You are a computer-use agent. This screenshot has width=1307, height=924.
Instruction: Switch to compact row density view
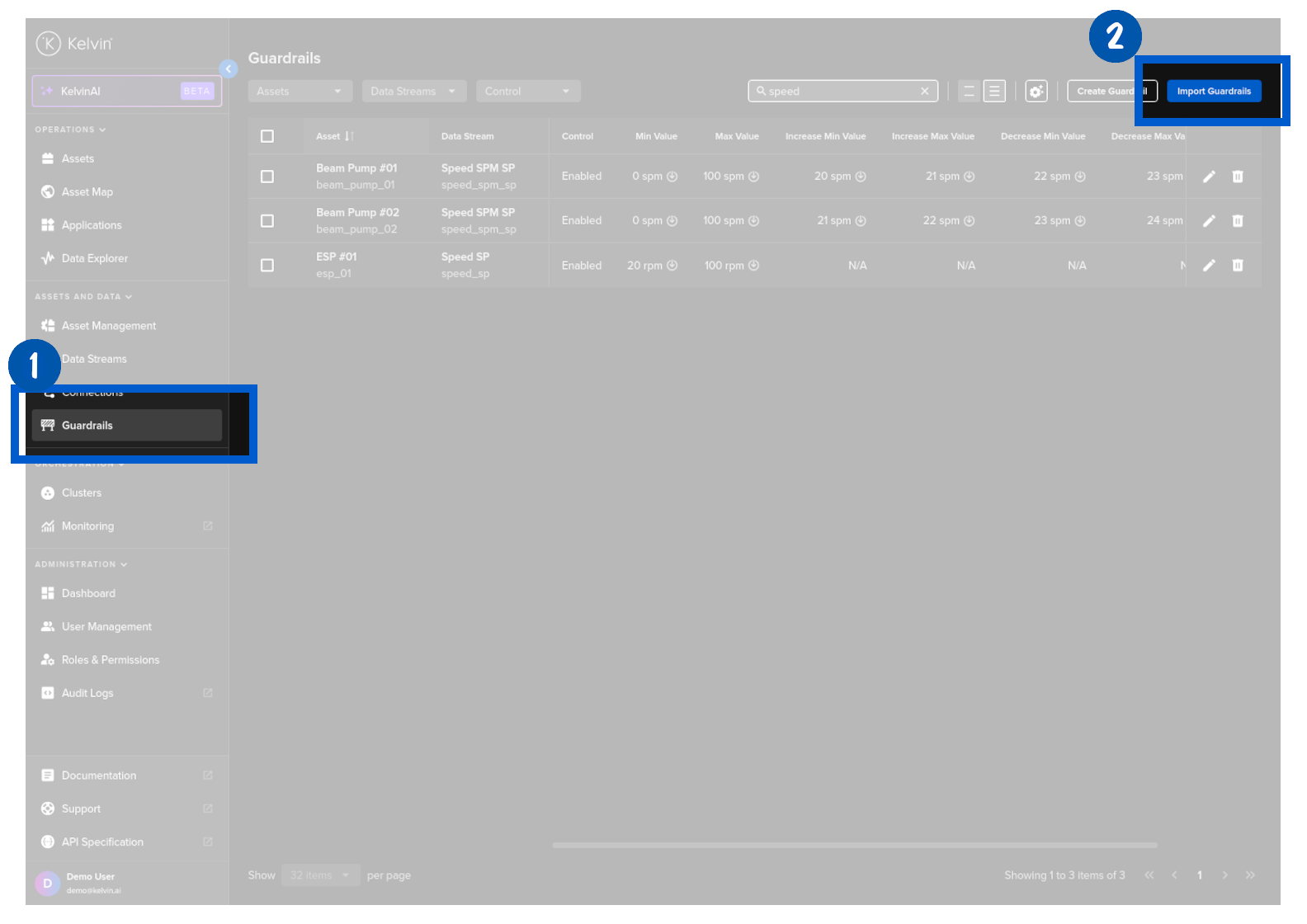(970, 92)
